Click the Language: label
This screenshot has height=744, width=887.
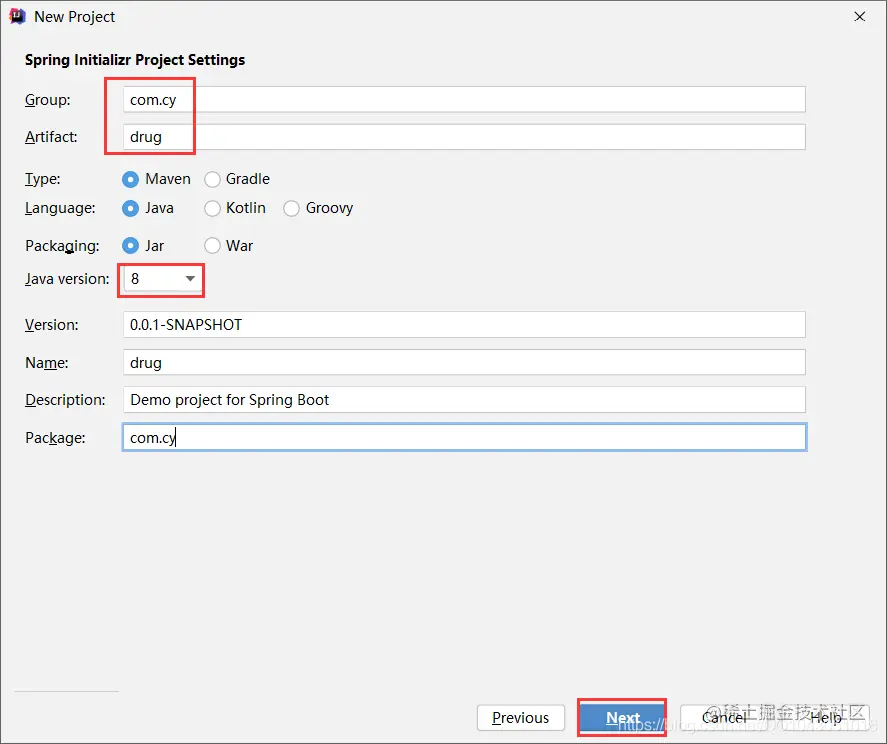pos(60,209)
